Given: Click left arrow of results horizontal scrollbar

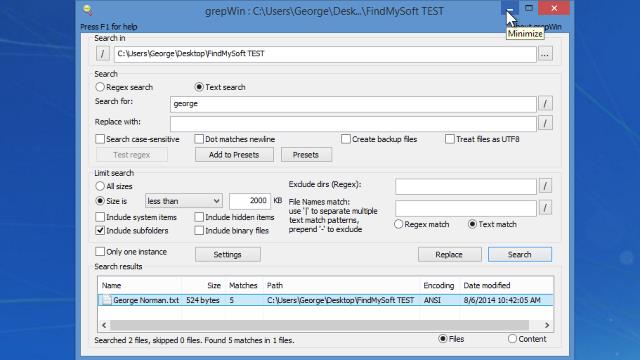Looking at the screenshot, I should point(104,325).
